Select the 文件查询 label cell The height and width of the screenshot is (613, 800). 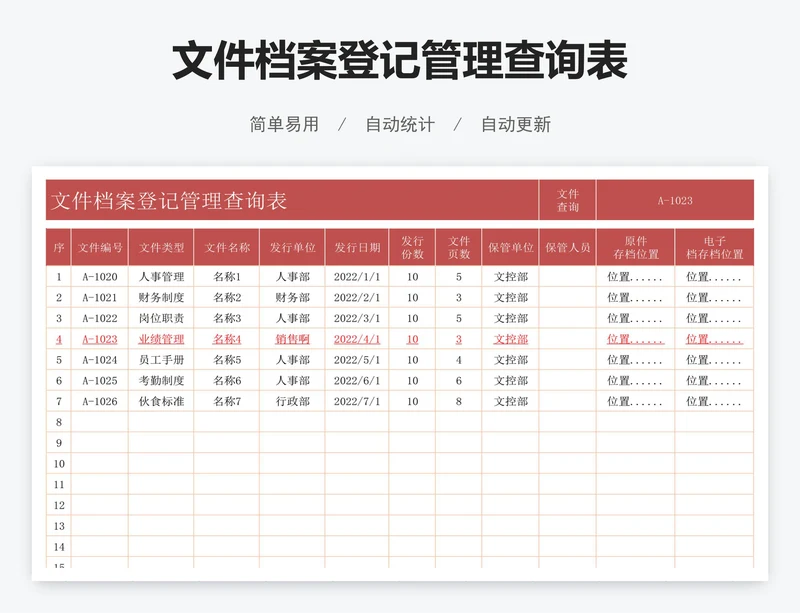(x=567, y=200)
